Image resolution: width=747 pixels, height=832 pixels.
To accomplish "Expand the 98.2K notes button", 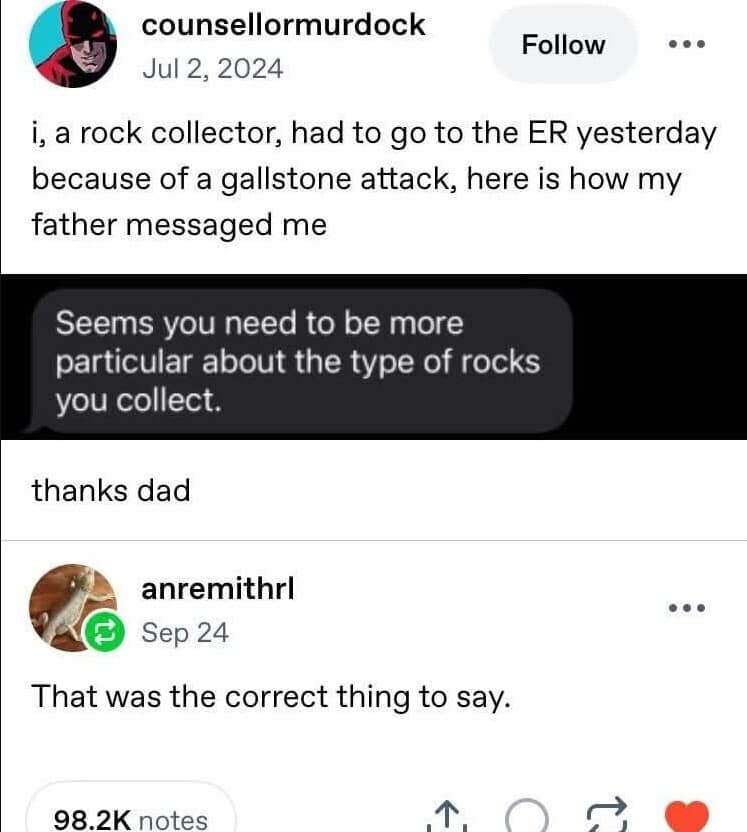I will tap(130, 816).
